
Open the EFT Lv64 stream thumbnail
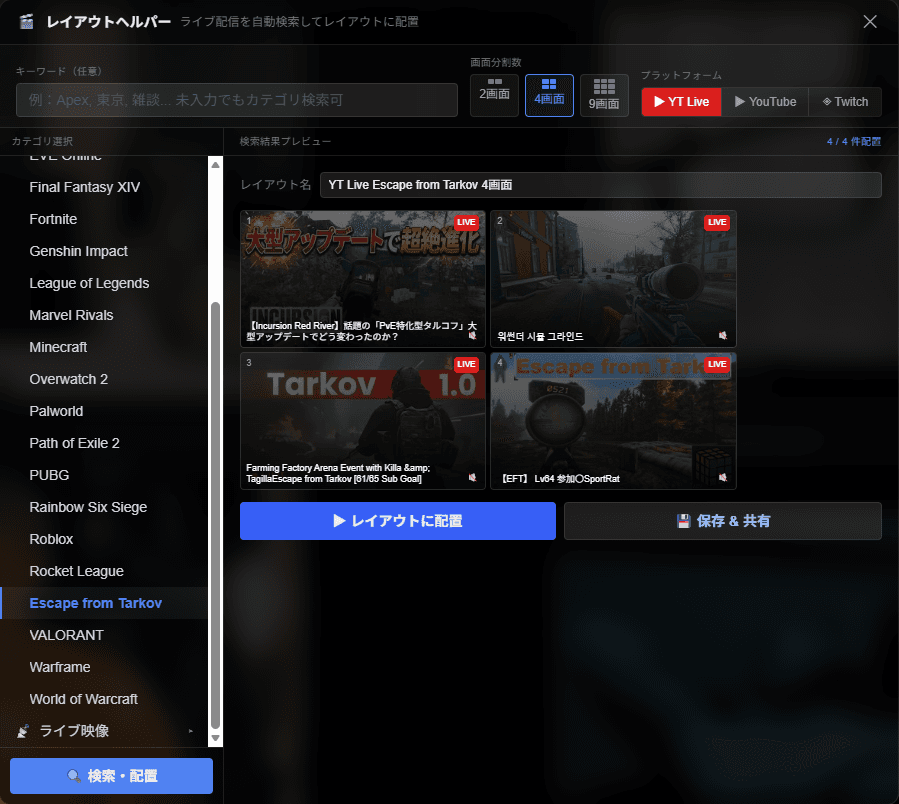coord(613,421)
